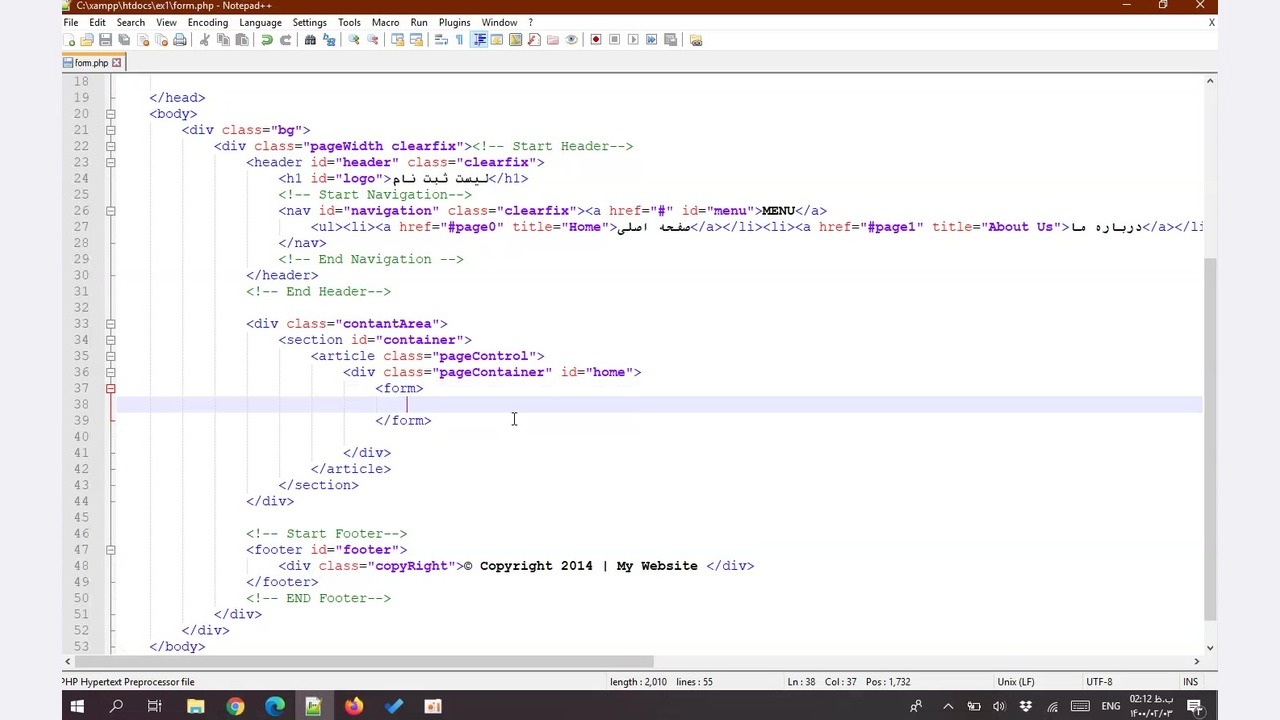Click the PHP Hypertext Preprocessor file status label
Viewport: 1280px width, 720px height.
(x=129, y=682)
